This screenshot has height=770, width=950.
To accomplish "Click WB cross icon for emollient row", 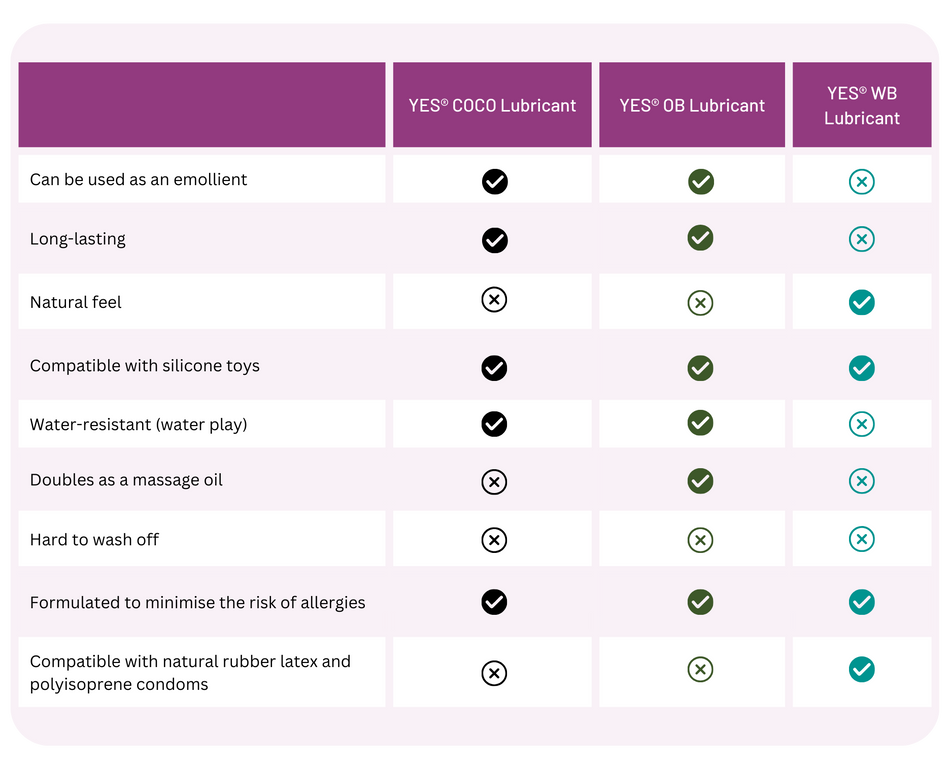I will (x=861, y=181).
